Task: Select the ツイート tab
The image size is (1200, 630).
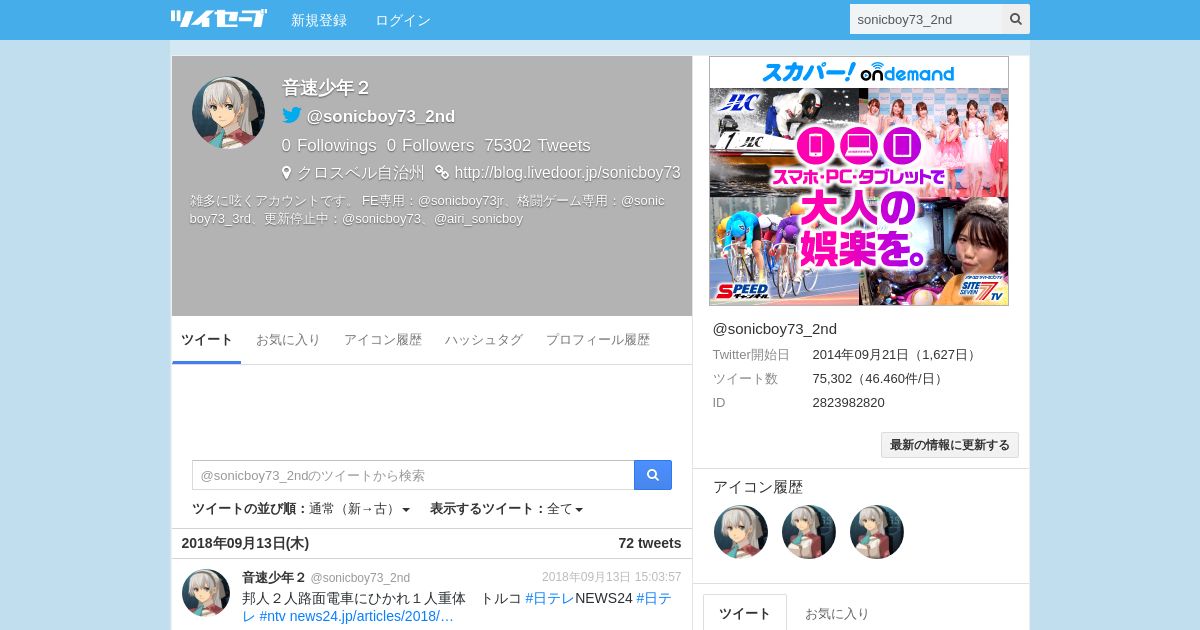Action: (207, 340)
